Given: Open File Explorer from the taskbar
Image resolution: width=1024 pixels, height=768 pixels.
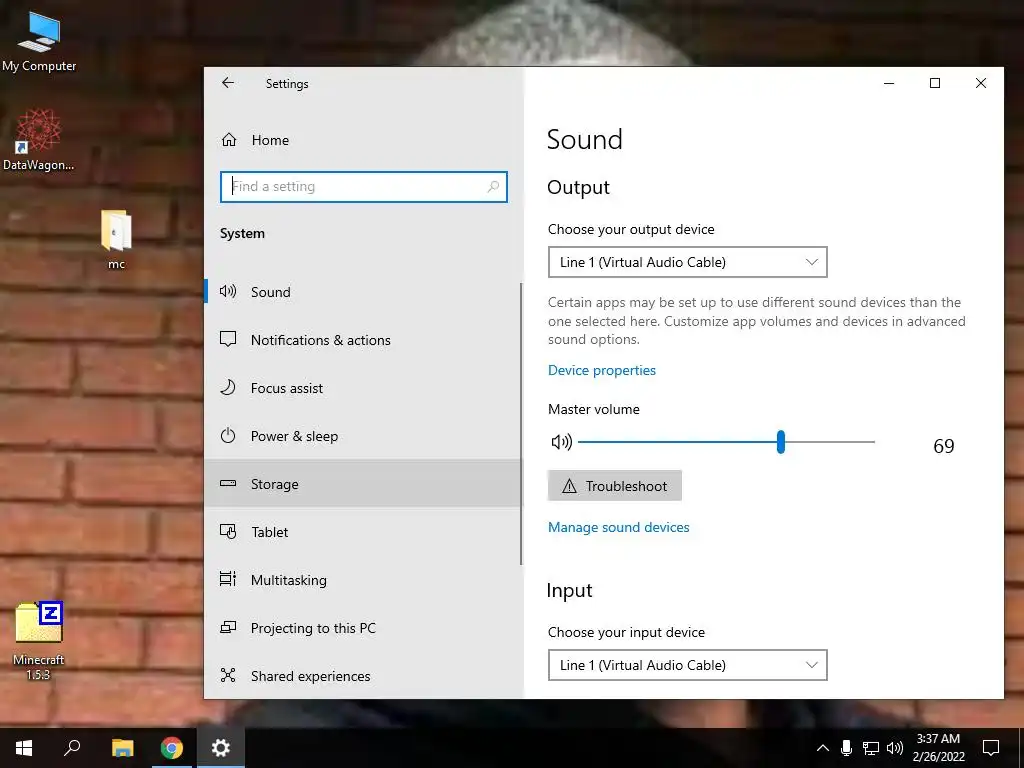Looking at the screenshot, I should point(122,748).
